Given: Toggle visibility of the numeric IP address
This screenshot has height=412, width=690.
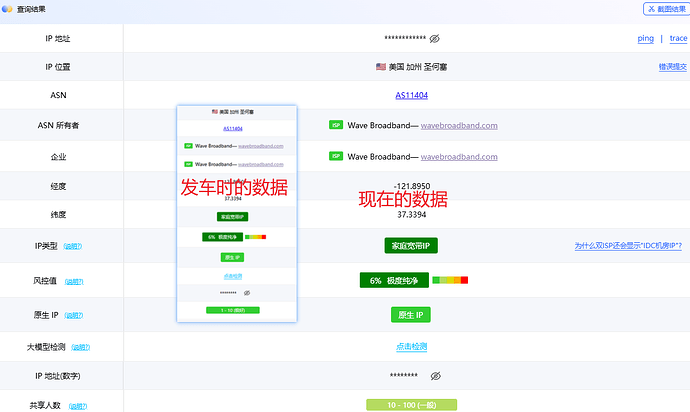Looking at the screenshot, I should coord(436,376).
